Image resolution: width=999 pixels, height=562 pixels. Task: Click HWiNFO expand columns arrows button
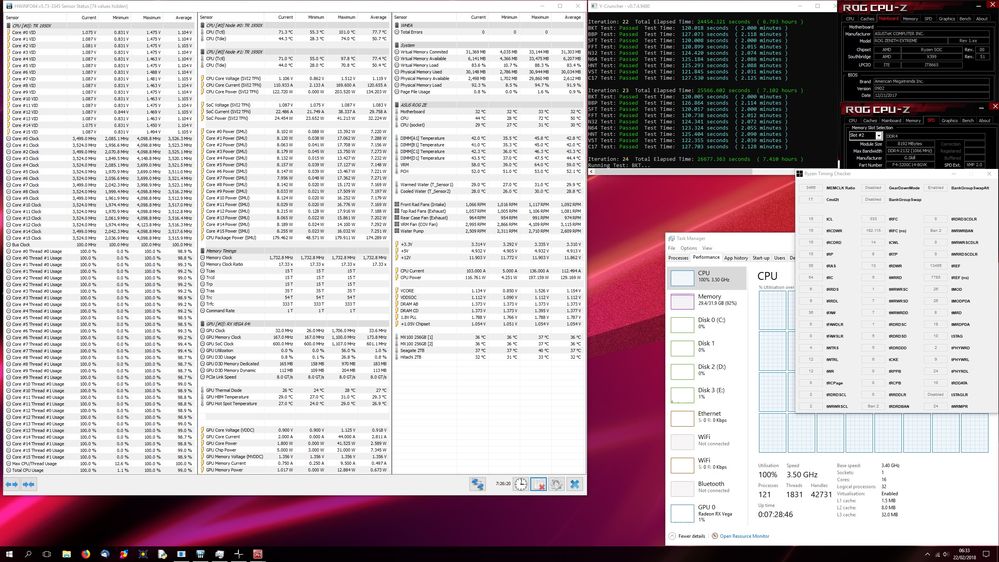click(x=11, y=484)
